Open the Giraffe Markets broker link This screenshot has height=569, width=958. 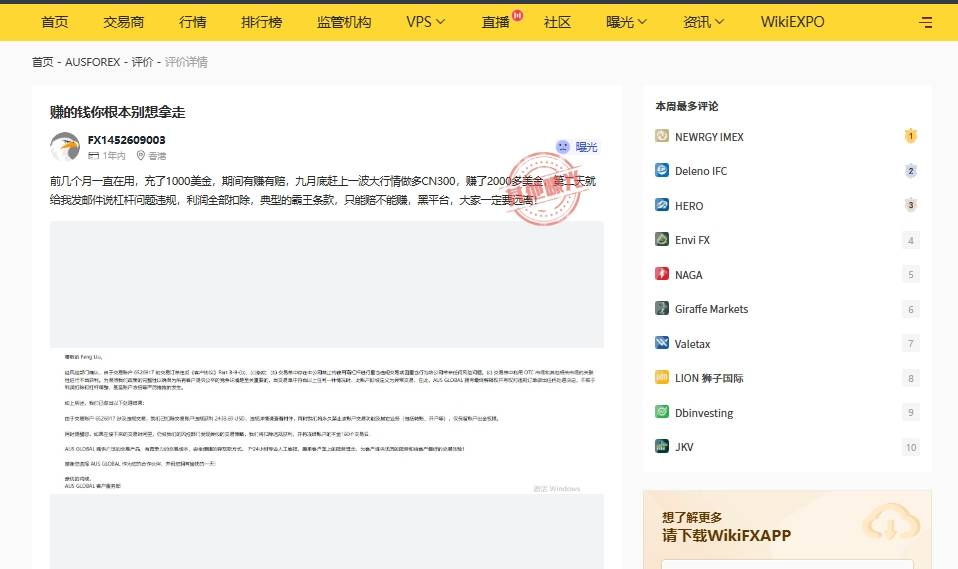point(711,309)
